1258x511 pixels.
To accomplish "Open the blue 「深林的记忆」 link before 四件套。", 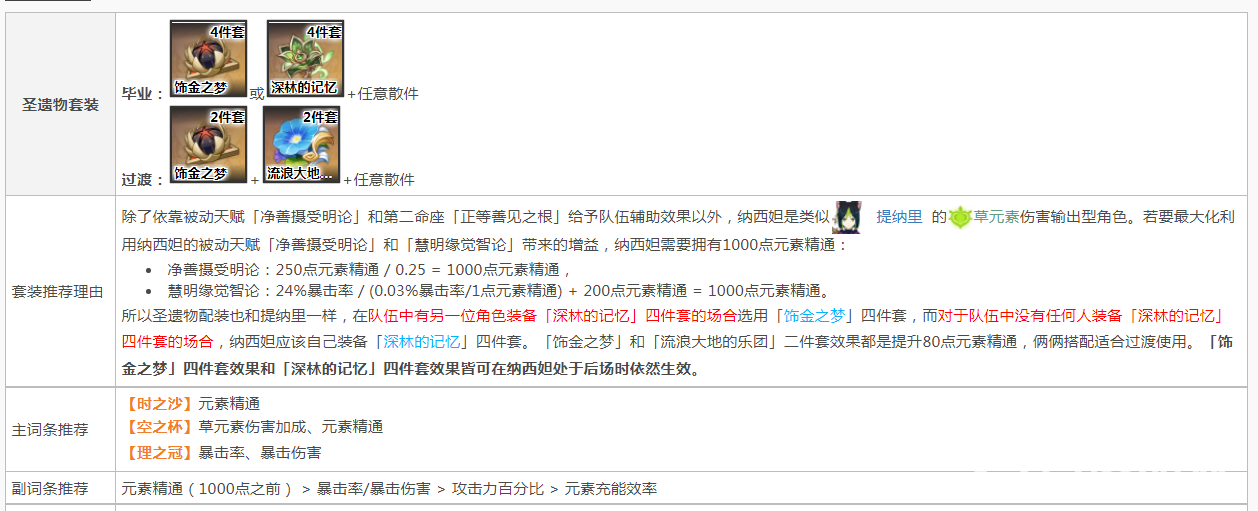I will coord(421,341).
